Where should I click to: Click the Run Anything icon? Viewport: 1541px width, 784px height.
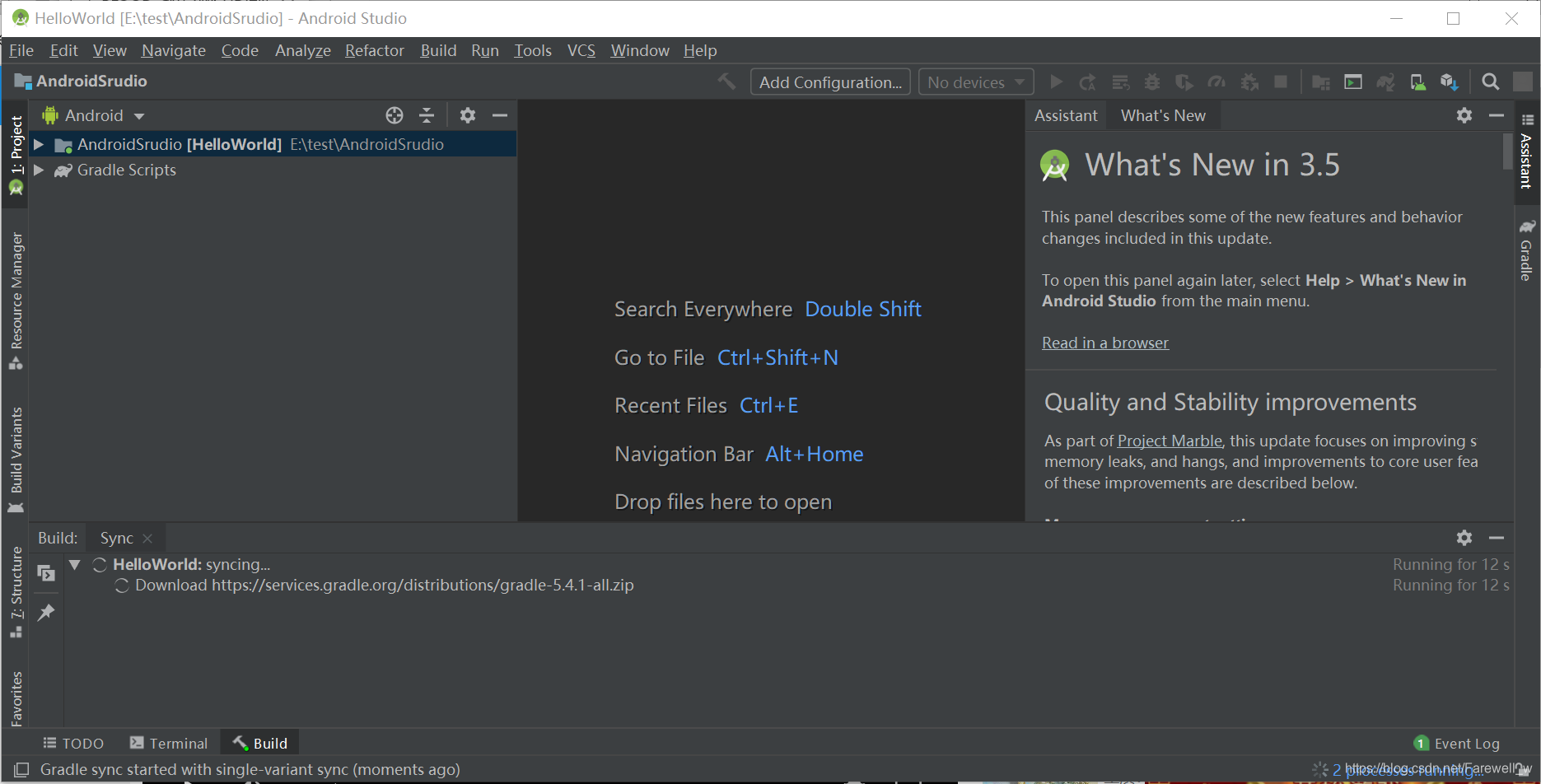(1353, 82)
